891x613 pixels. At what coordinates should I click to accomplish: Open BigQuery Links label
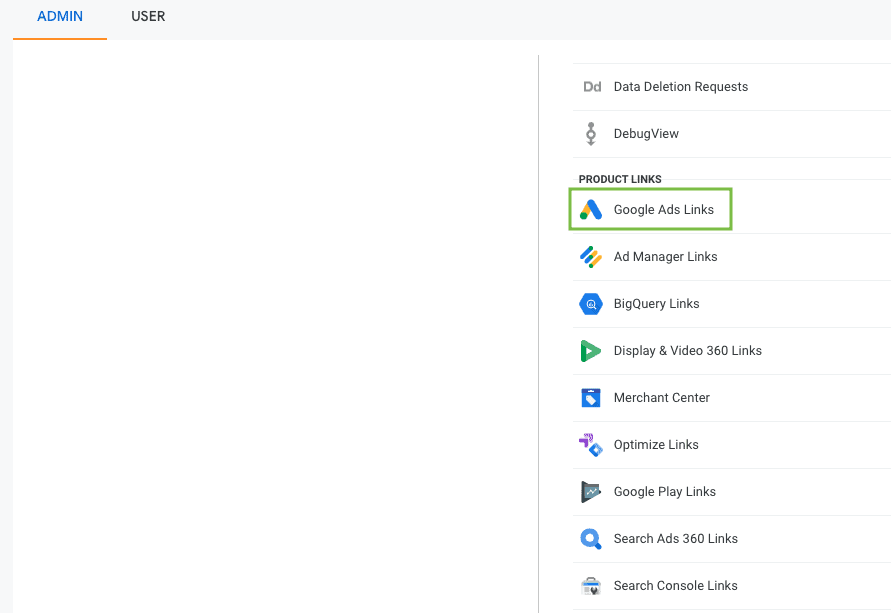tap(656, 304)
